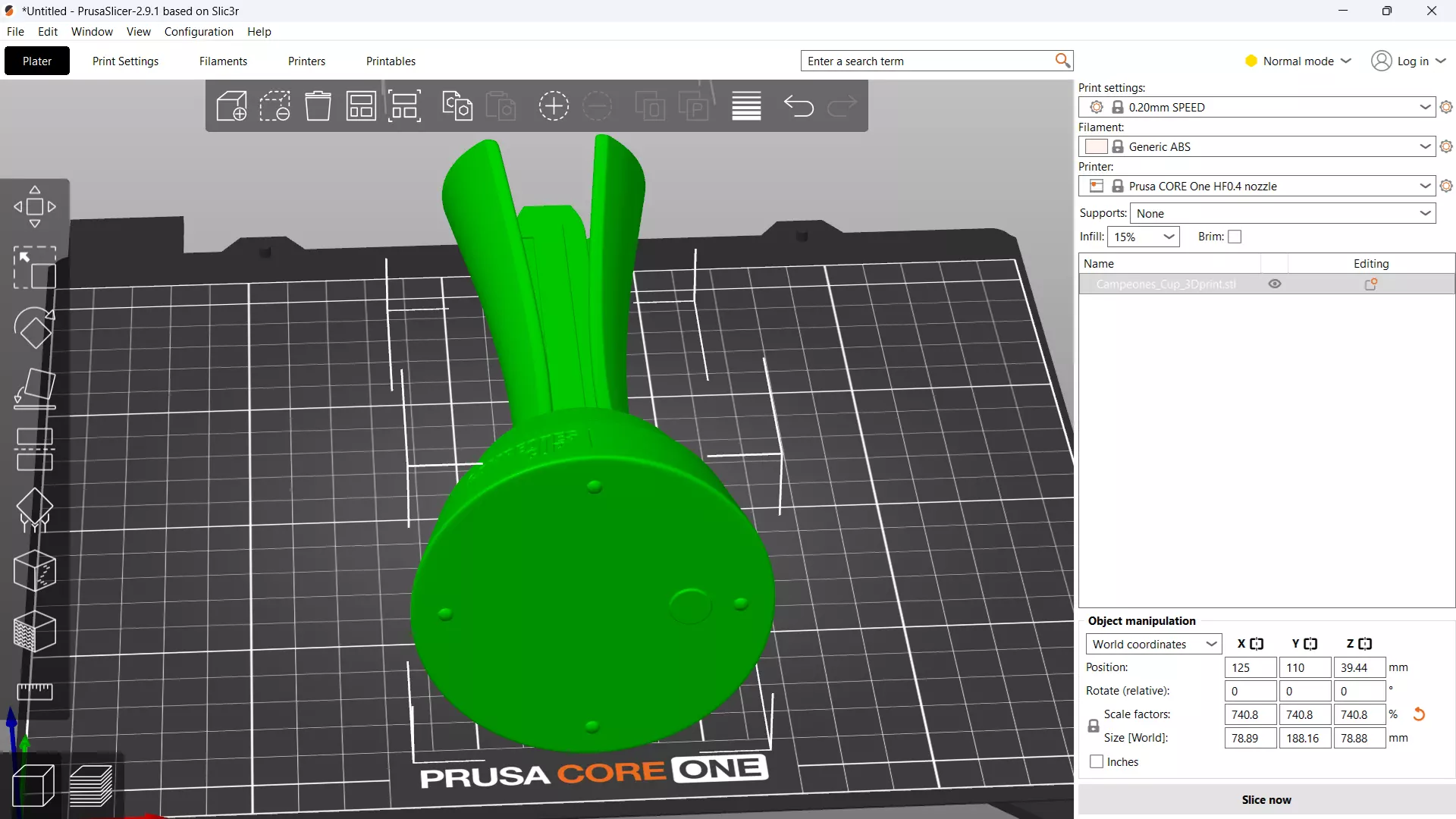Click the Plater tab

coord(37,61)
